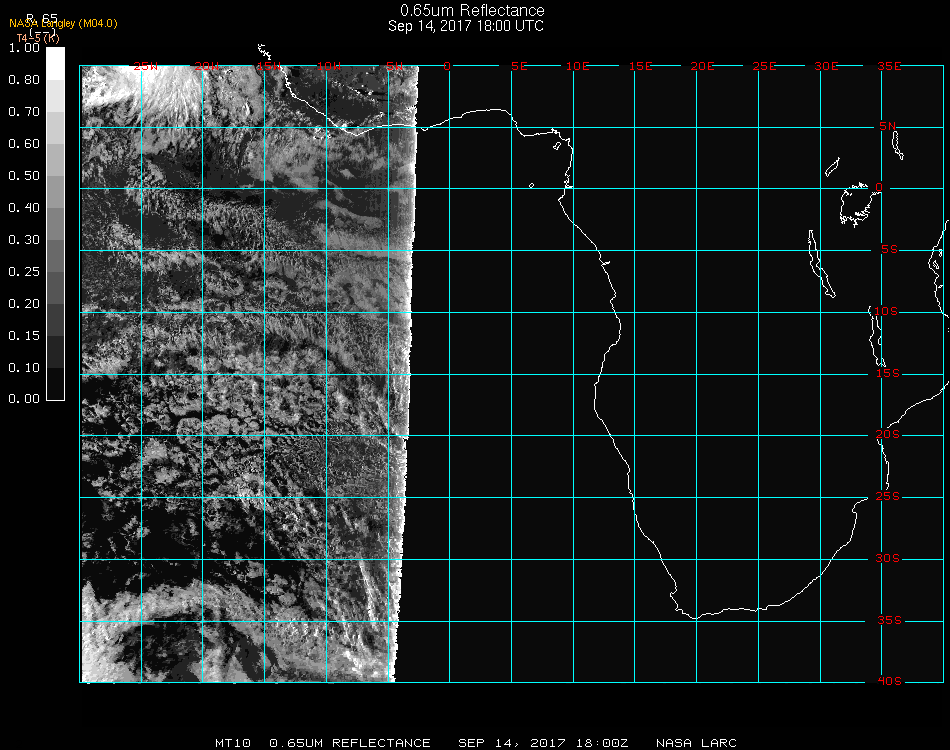This screenshot has height=750, width=950.
Task: Click the 20S latitude label
Action: pyautogui.click(x=888, y=435)
